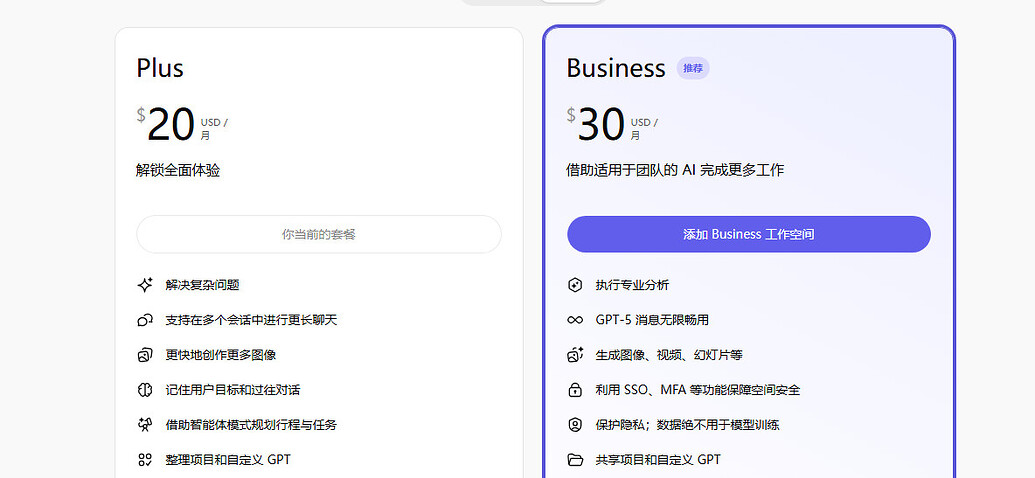Click the image sparkle icon beside 生成图像、视频、幻灯片等
The width and height of the screenshot is (1035, 478).
[x=575, y=355]
